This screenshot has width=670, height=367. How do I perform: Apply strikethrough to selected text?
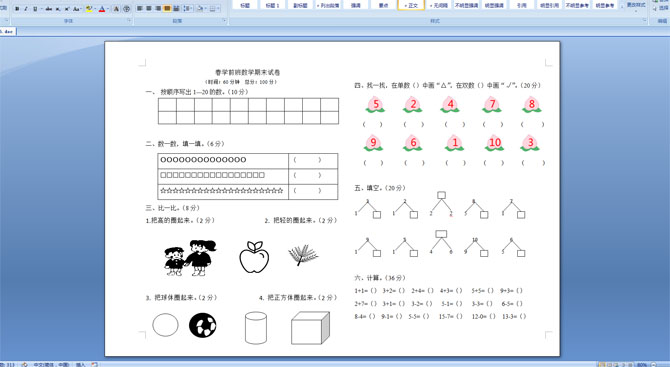(49, 9)
